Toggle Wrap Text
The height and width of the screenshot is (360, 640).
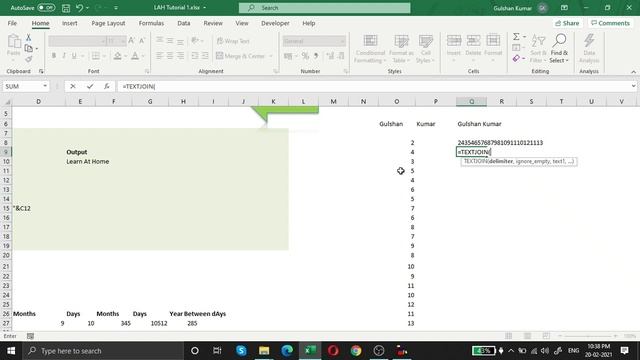click(233, 41)
